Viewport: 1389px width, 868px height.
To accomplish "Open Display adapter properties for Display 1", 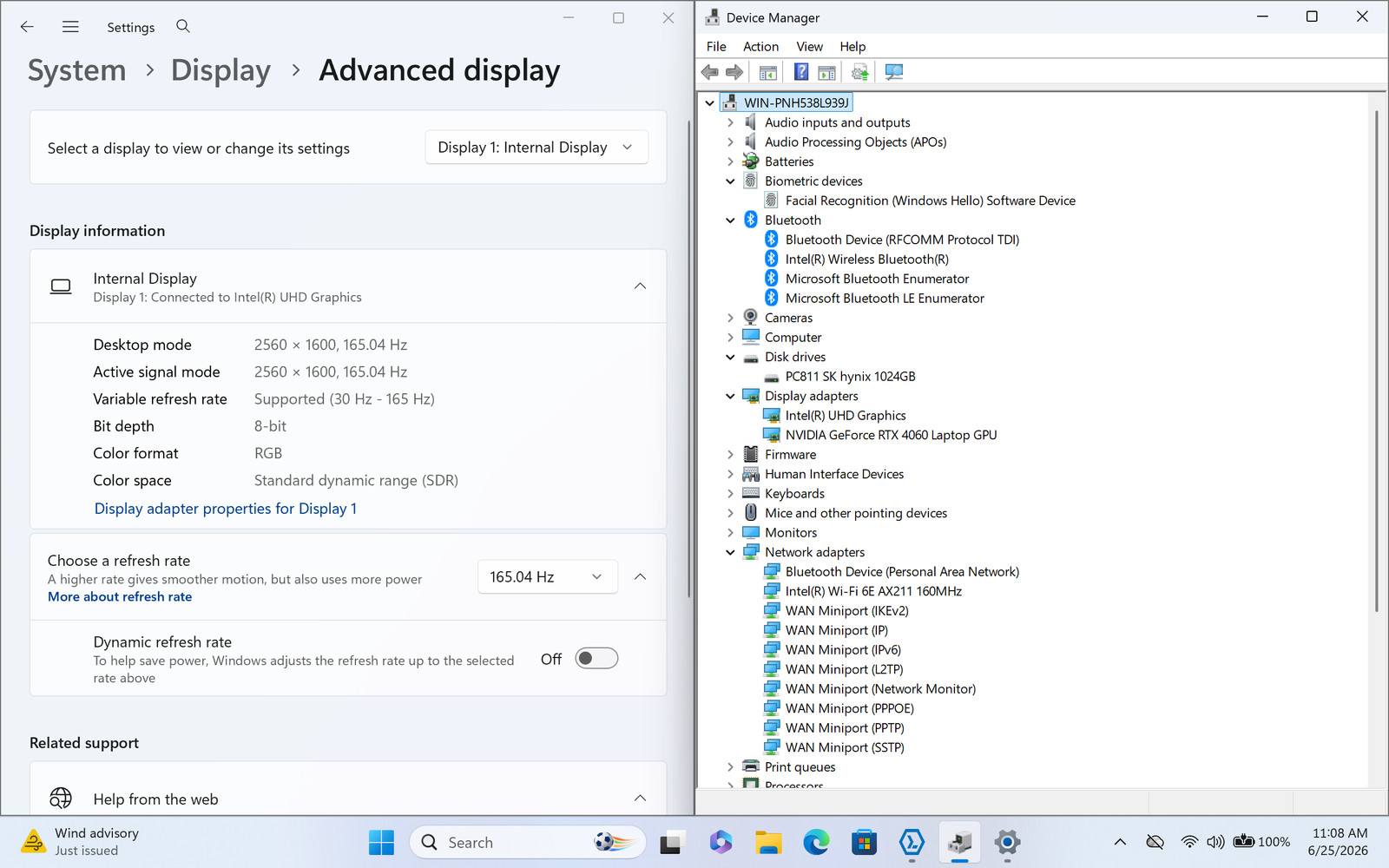I will (x=226, y=509).
